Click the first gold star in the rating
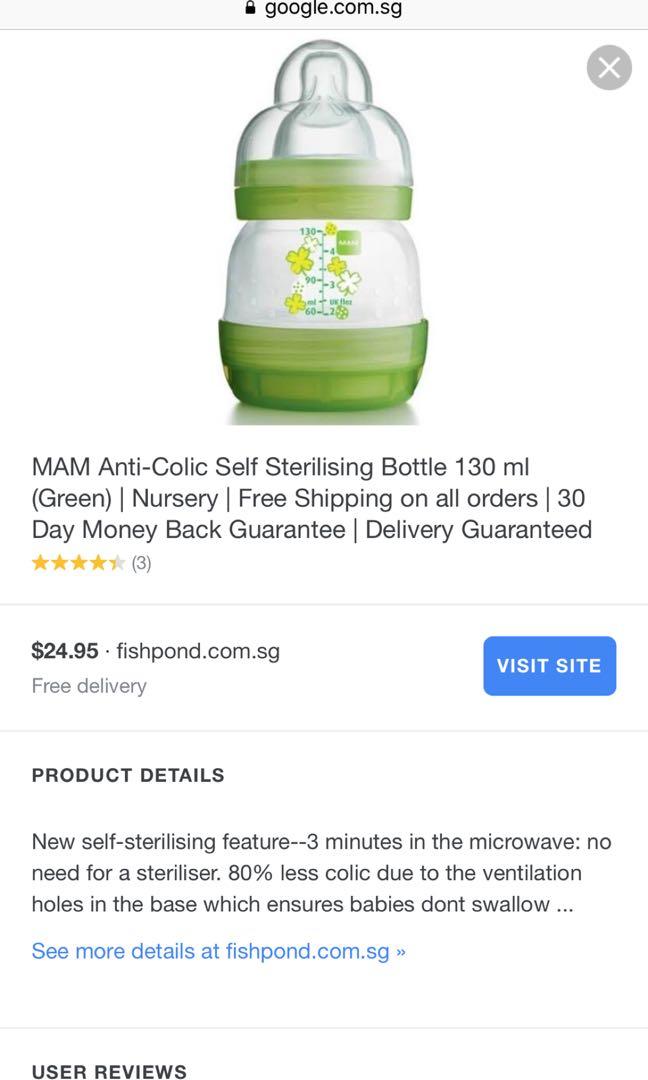648x1080 pixels. [41, 563]
